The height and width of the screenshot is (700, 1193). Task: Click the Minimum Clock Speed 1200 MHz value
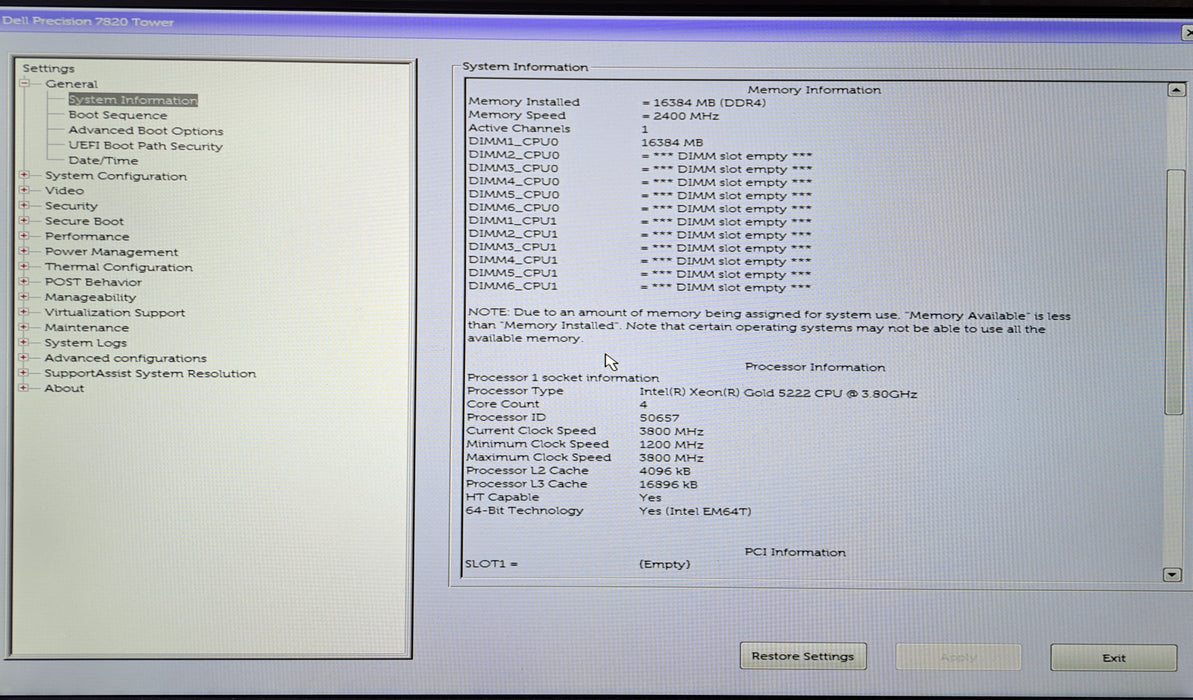pos(671,444)
